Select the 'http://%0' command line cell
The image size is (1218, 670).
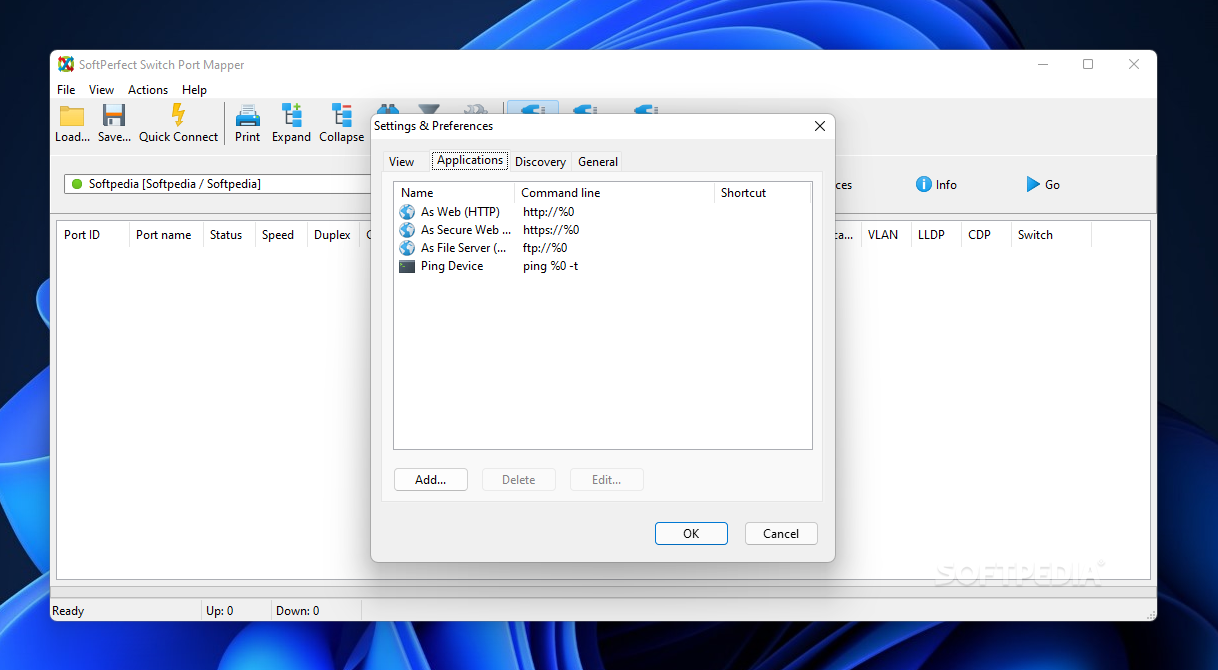tap(548, 212)
